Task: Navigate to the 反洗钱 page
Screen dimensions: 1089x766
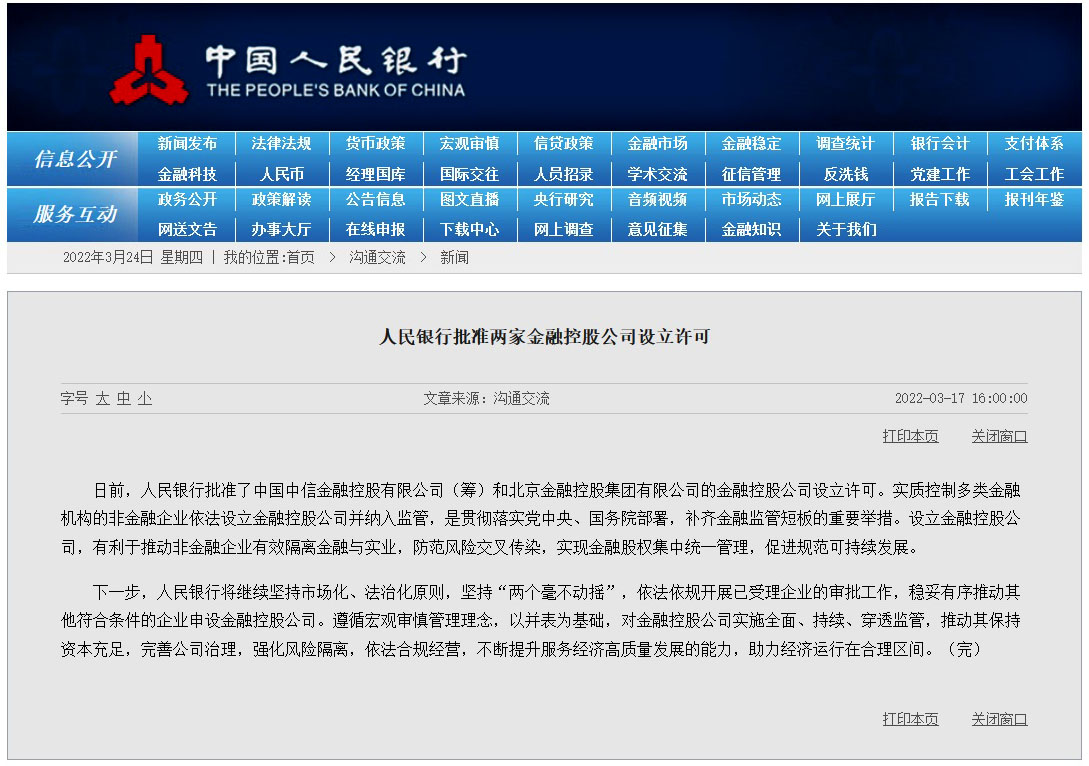Action: (845, 174)
